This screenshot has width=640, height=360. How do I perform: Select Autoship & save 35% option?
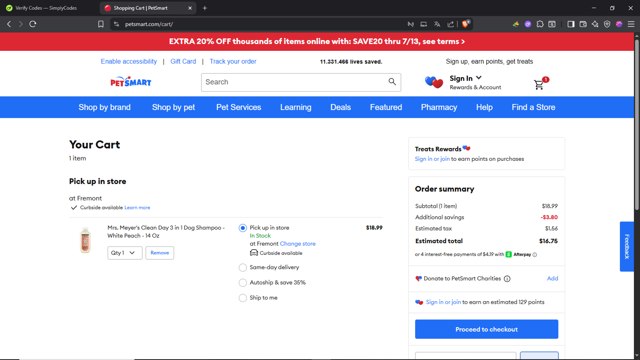tap(242, 282)
